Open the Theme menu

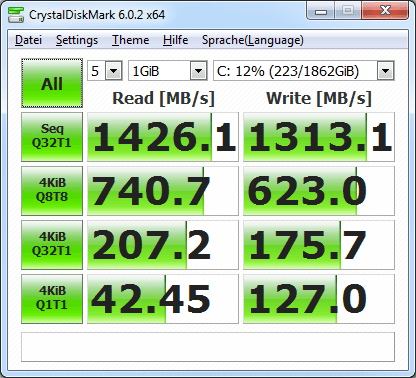click(x=130, y=40)
